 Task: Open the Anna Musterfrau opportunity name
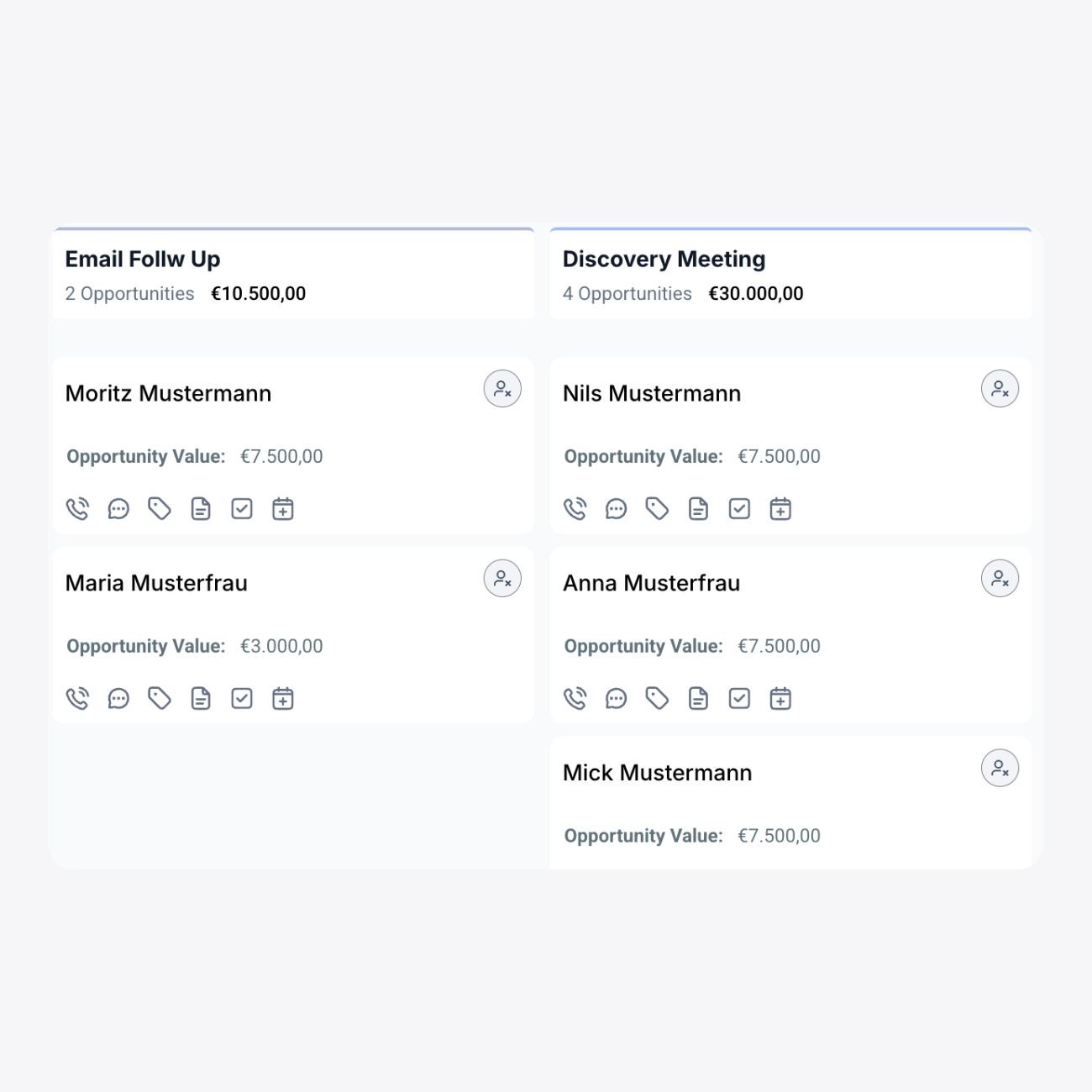click(x=651, y=583)
